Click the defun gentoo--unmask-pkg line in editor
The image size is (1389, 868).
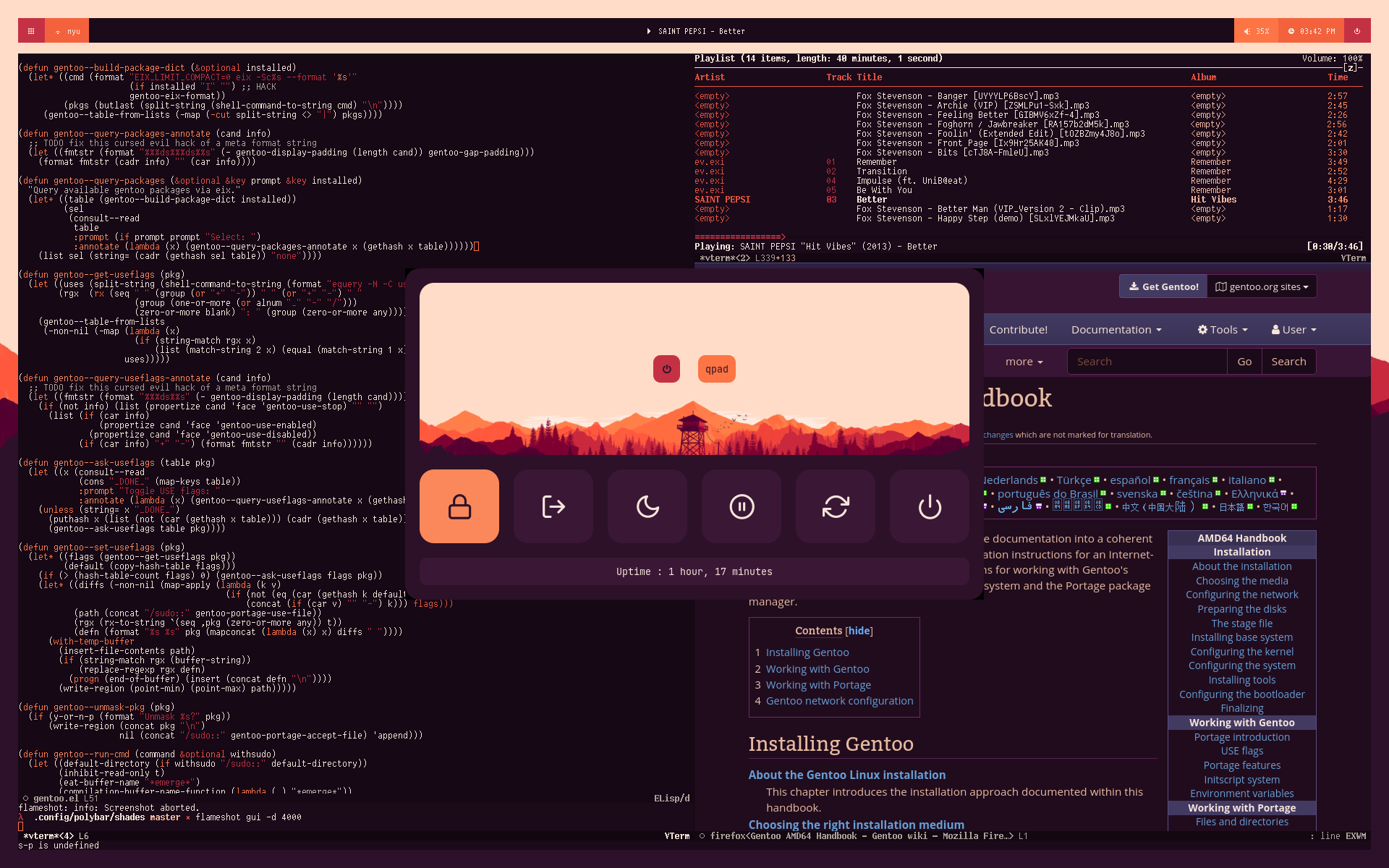coord(98,707)
